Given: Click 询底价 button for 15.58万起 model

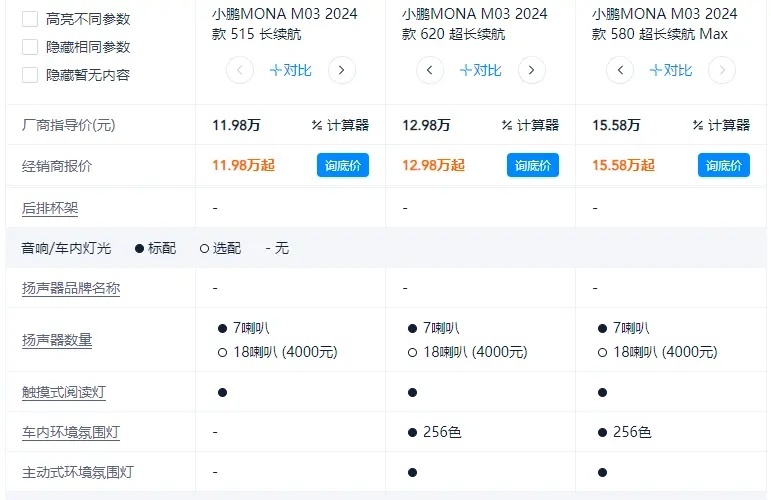Looking at the screenshot, I should click(724, 165).
